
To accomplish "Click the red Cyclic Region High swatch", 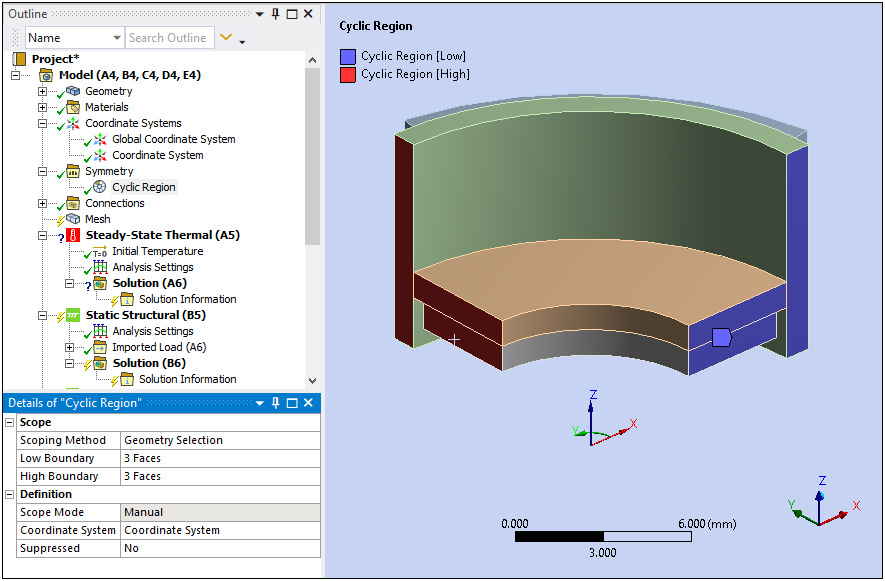I will tap(348, 74).
